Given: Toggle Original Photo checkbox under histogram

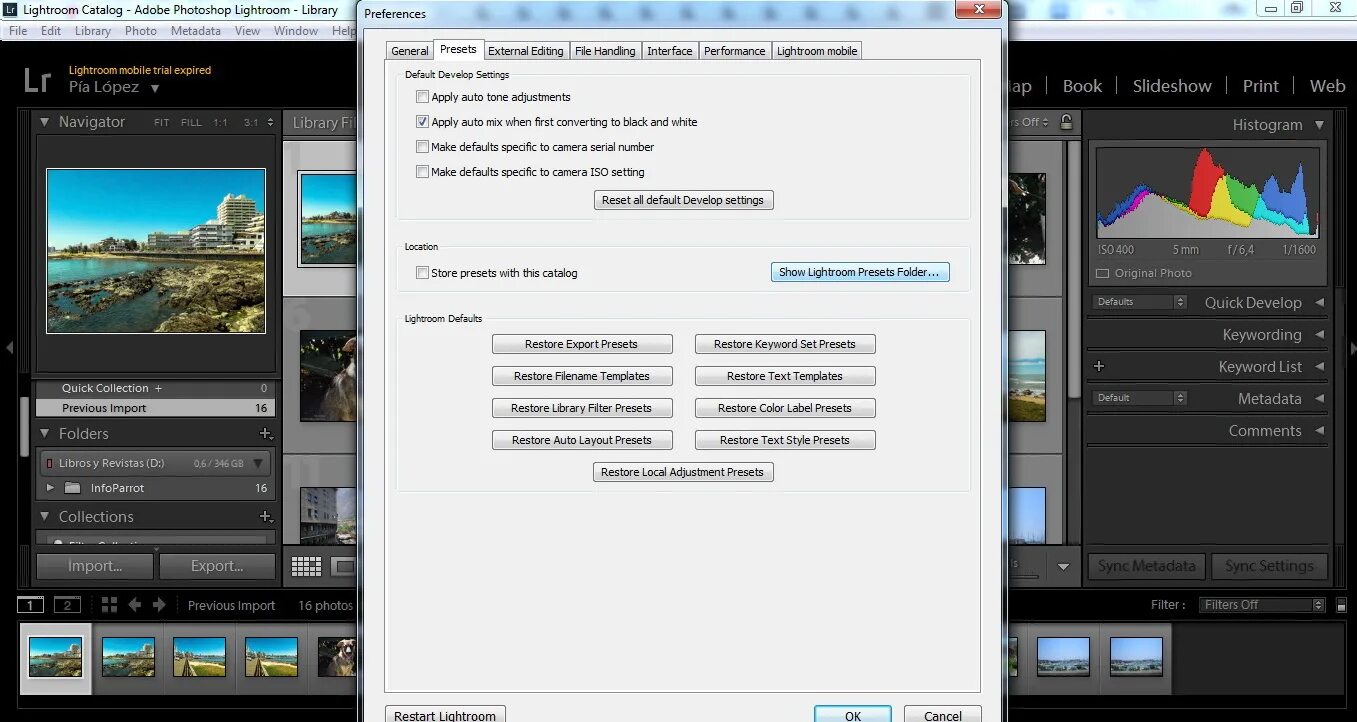Looking at the screenshot, I should 1103,273.
